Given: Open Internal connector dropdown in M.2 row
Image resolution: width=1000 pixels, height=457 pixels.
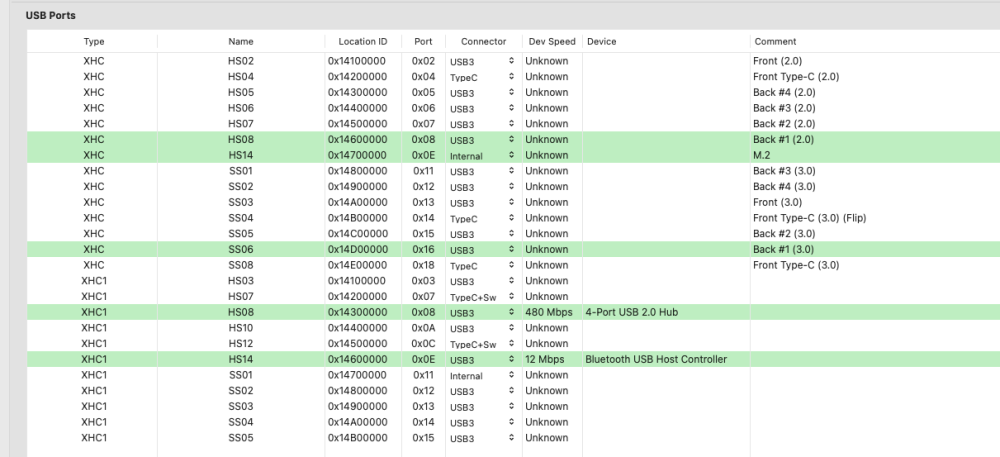Looking at the screenshot, I should (x=483, y=156).
